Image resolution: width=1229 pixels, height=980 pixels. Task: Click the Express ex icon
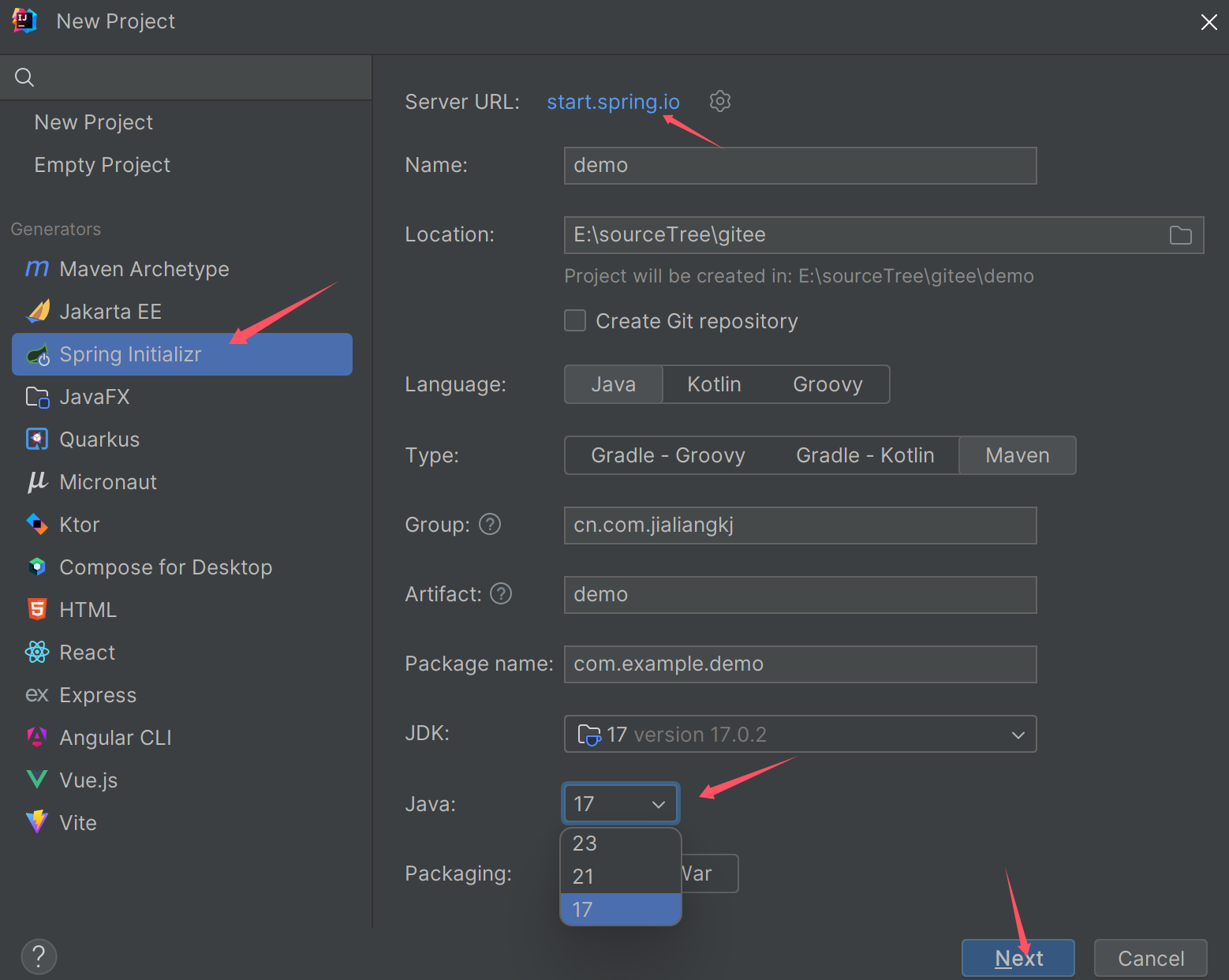tap(37, 695)
